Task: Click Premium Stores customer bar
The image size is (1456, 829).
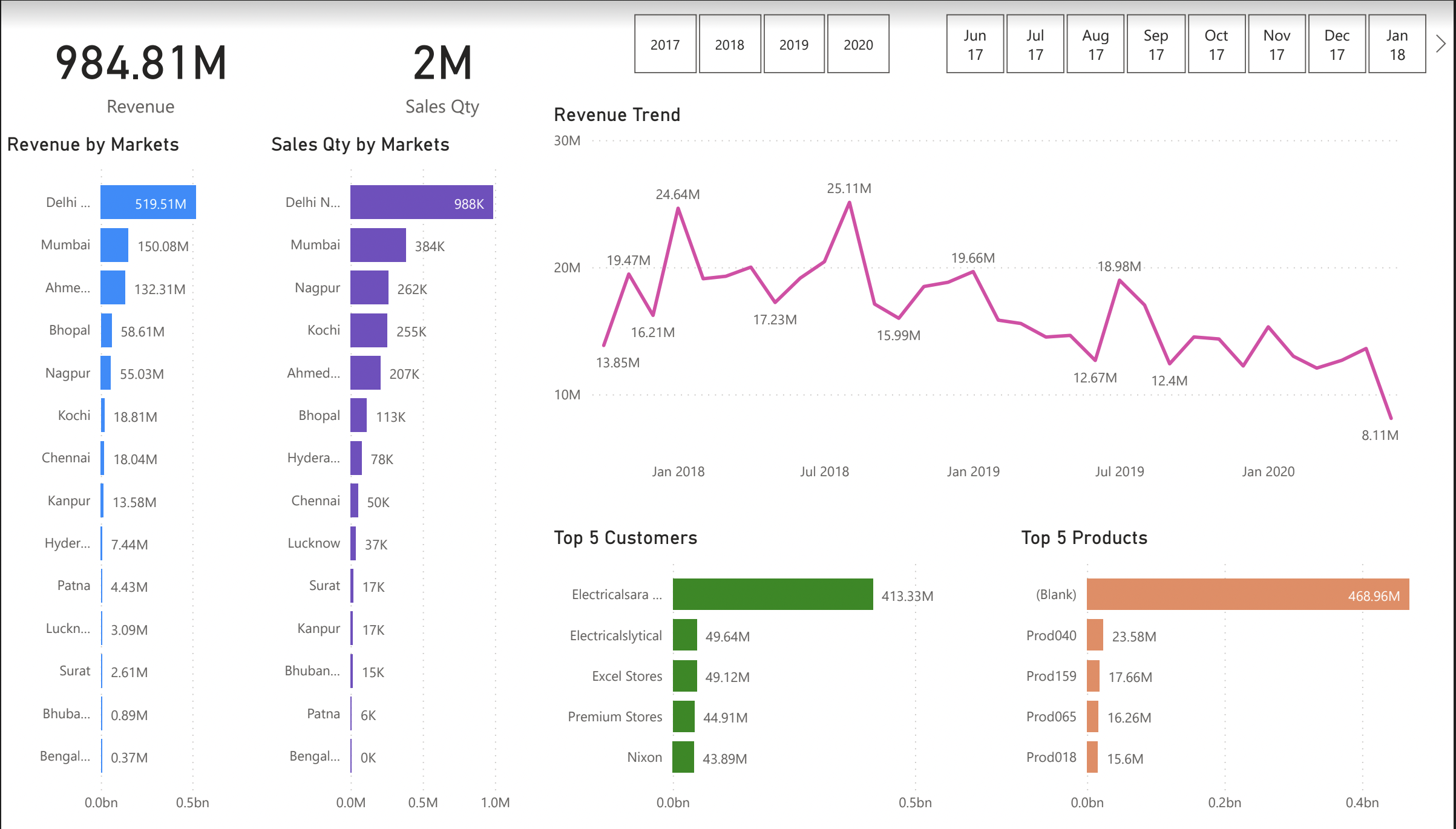Action: click(684, 716)
